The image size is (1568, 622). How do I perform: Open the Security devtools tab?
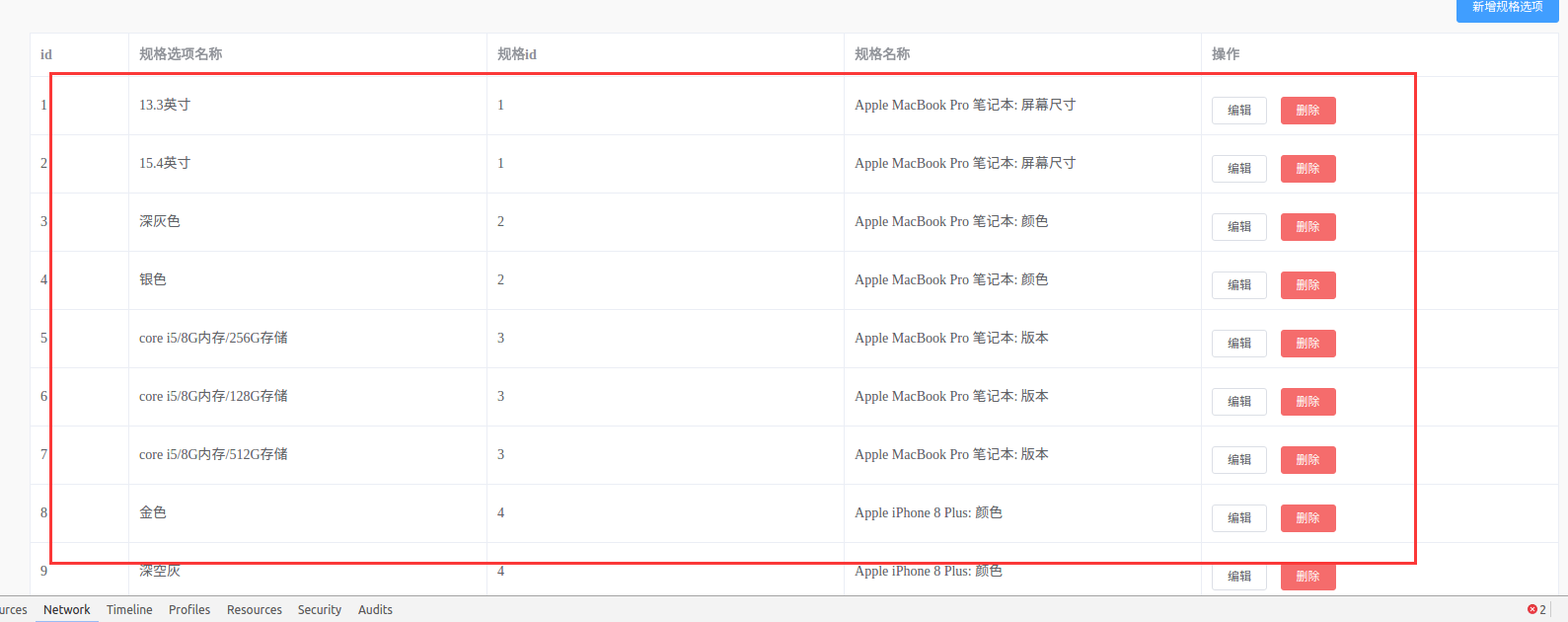tap(320, 610)
